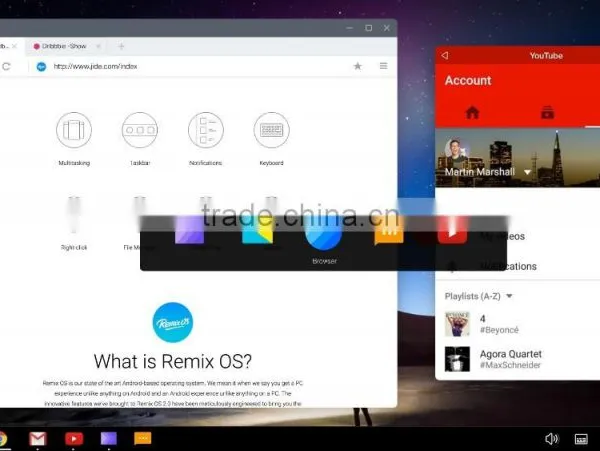Reload the page in browser
Image resolution: width=600 pixels, height=451 pixels.
(x=6, y=66)
